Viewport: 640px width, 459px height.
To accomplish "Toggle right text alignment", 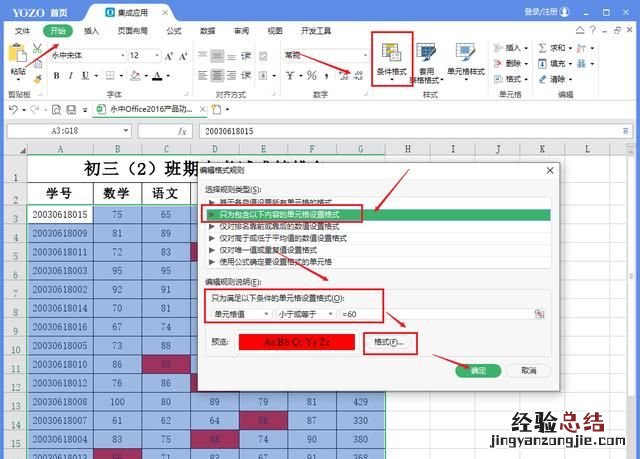I will (231, 75).
